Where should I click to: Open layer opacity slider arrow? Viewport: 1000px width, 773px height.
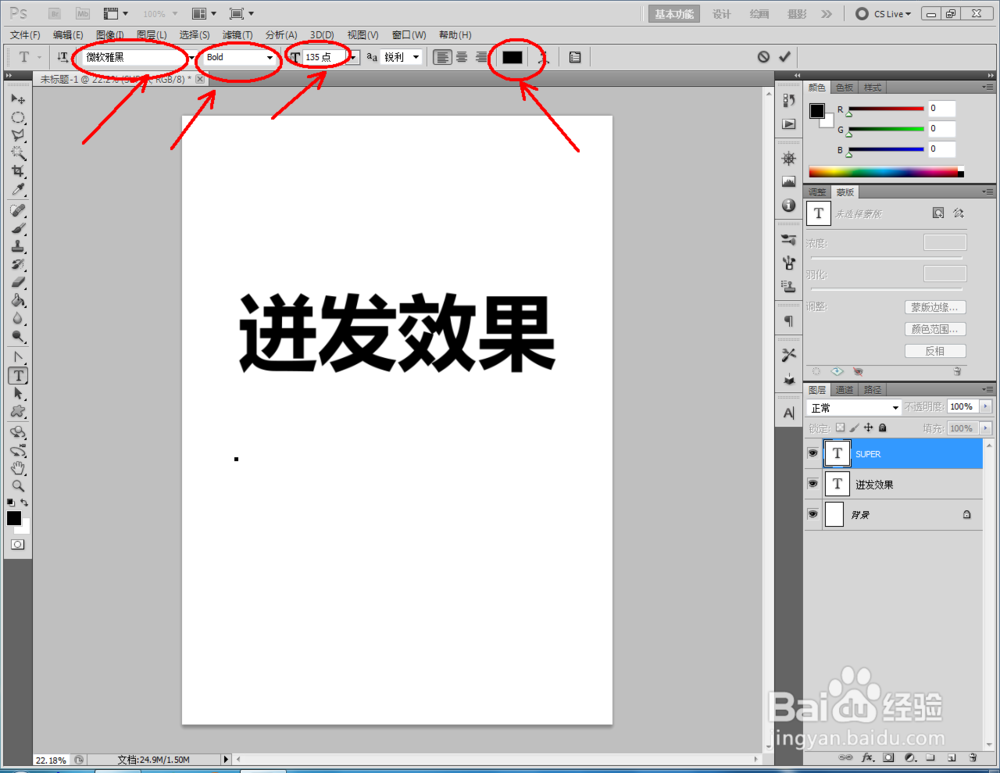click(986, 406)
